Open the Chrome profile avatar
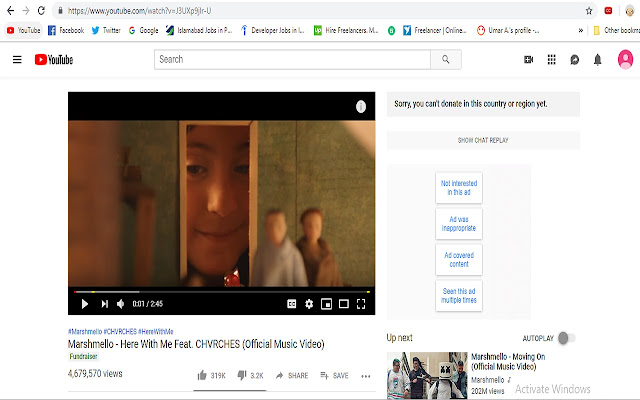This screenshot has width=640, height=400. pyautogui.click(x=630, y=11)
